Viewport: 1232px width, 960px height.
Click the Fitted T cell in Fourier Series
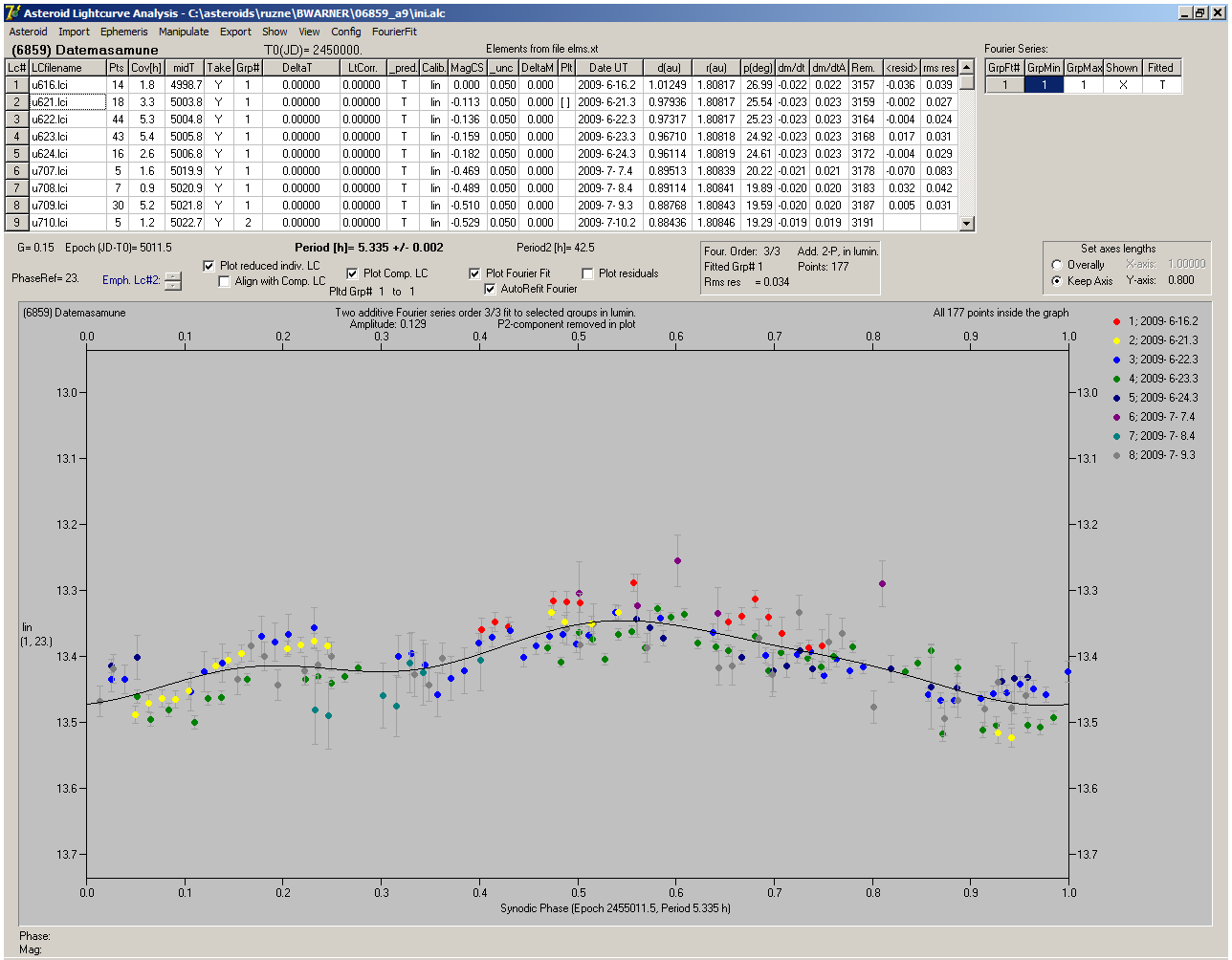(x=1161, y=85)
